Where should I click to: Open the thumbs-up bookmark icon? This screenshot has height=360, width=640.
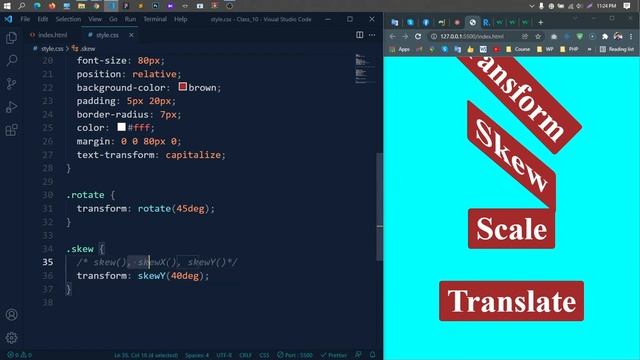470,49
